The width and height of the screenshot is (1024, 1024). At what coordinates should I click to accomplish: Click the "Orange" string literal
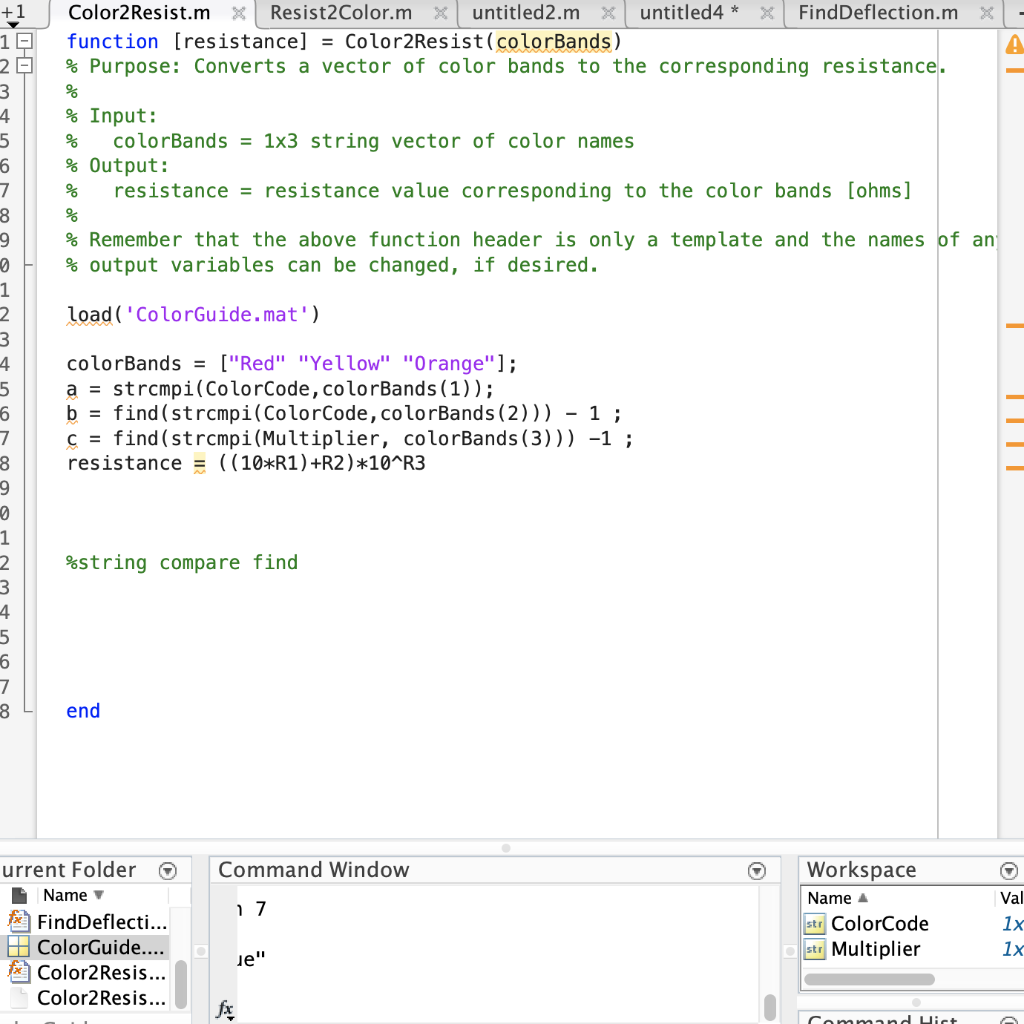(x=449, y=363)
